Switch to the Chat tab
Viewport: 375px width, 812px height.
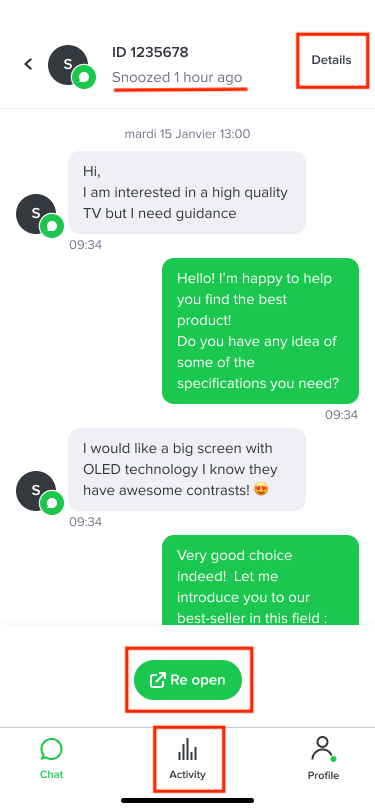(51, 760)
